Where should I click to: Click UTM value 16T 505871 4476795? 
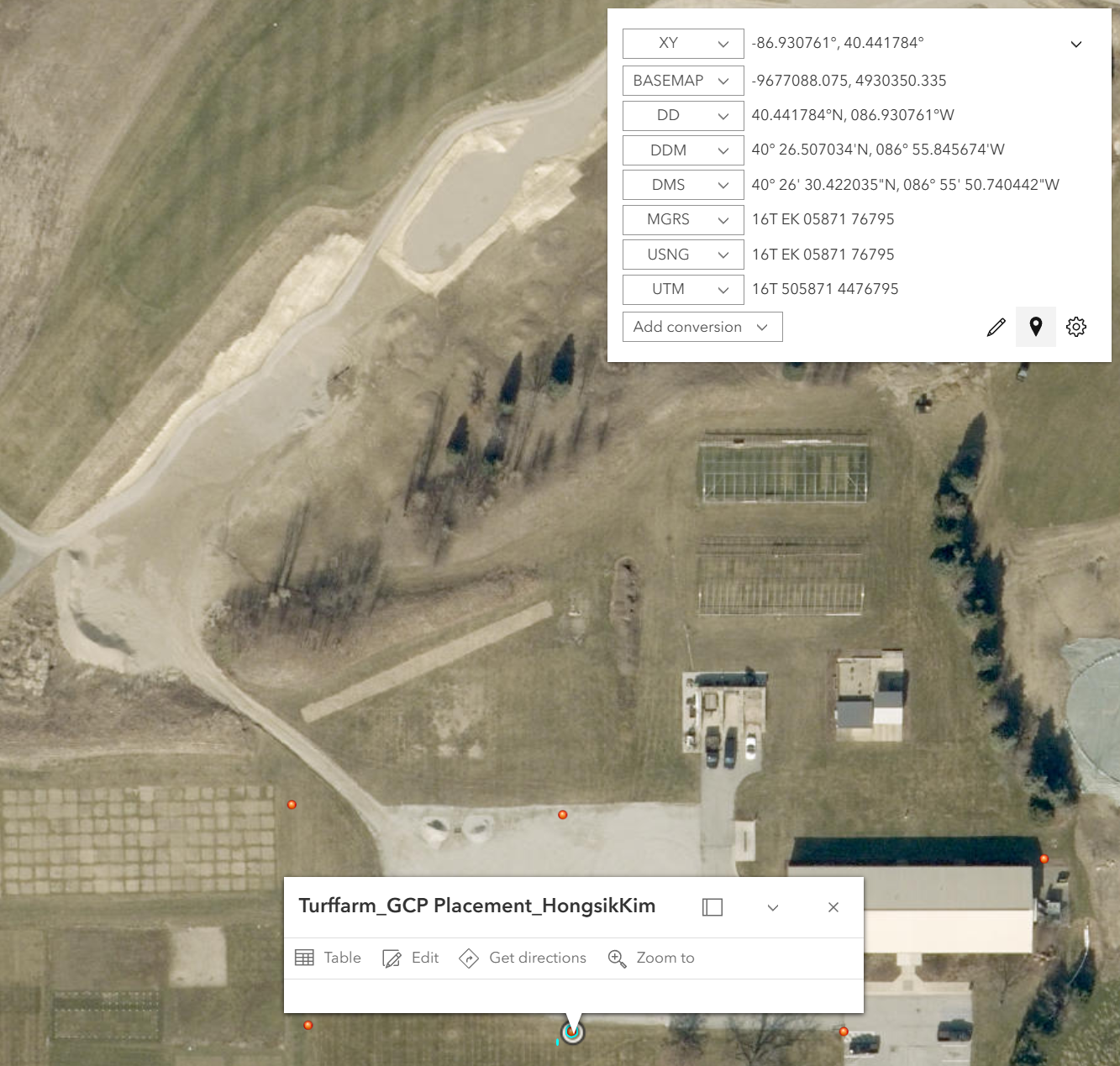coord(825,289)
